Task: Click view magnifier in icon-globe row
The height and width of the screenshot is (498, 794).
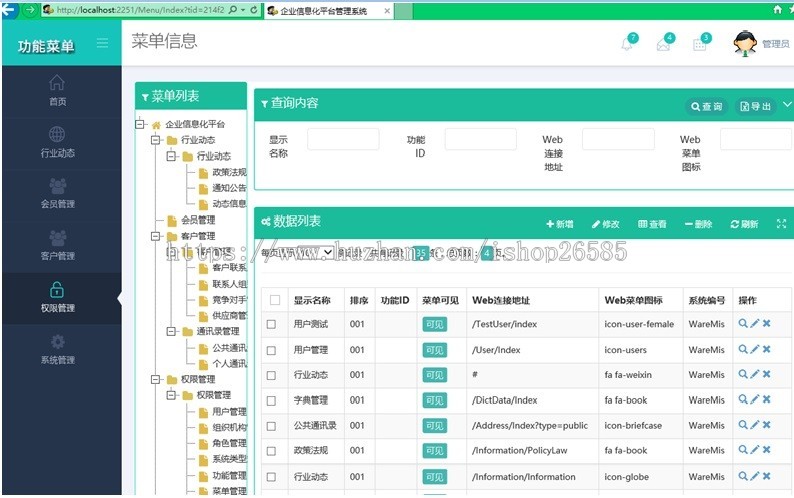Action: click(x=743, y=476)
